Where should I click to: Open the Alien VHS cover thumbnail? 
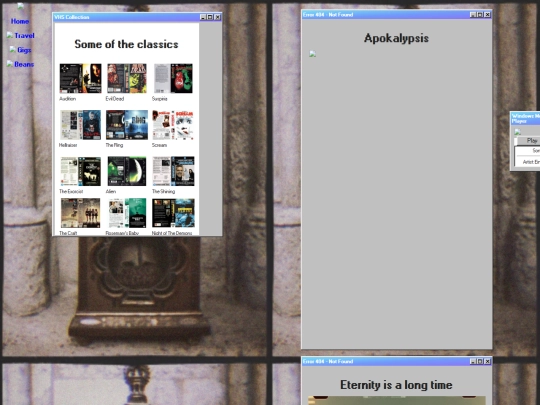(x=127, y=171)
